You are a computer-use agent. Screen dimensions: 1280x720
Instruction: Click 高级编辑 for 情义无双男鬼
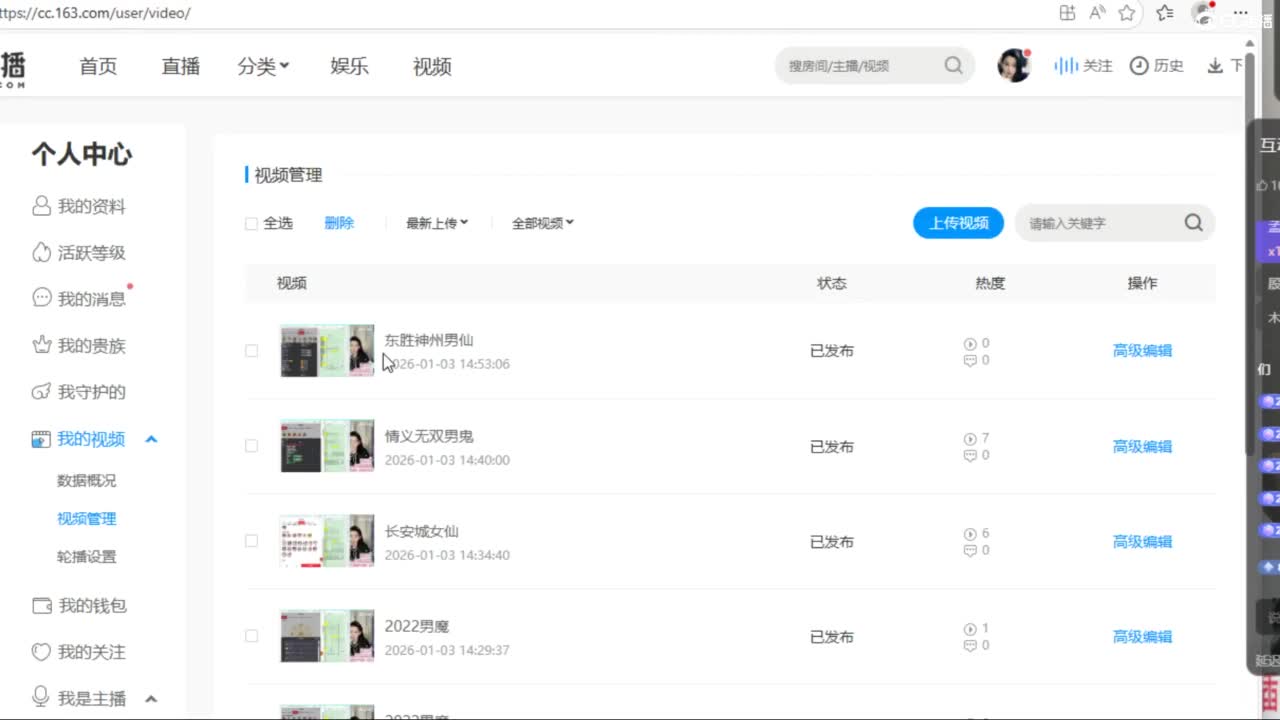(1142, 446)
